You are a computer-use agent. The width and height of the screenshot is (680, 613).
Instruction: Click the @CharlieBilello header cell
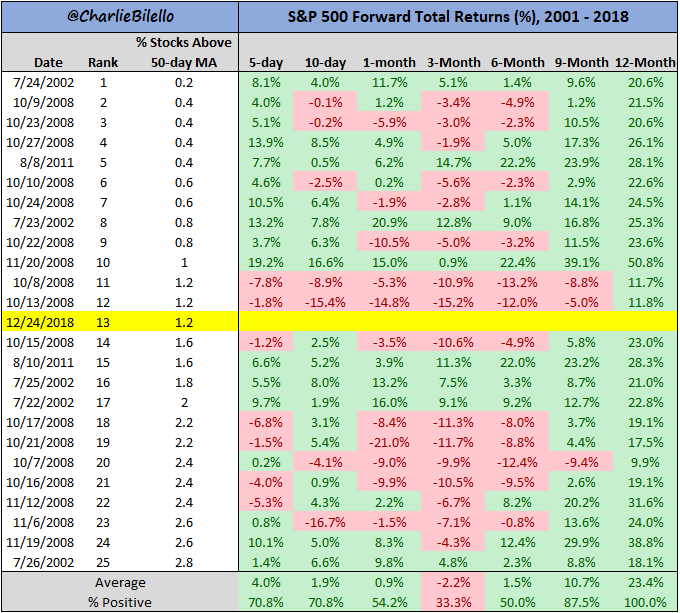pyautogui.click(x=120, y=16)
